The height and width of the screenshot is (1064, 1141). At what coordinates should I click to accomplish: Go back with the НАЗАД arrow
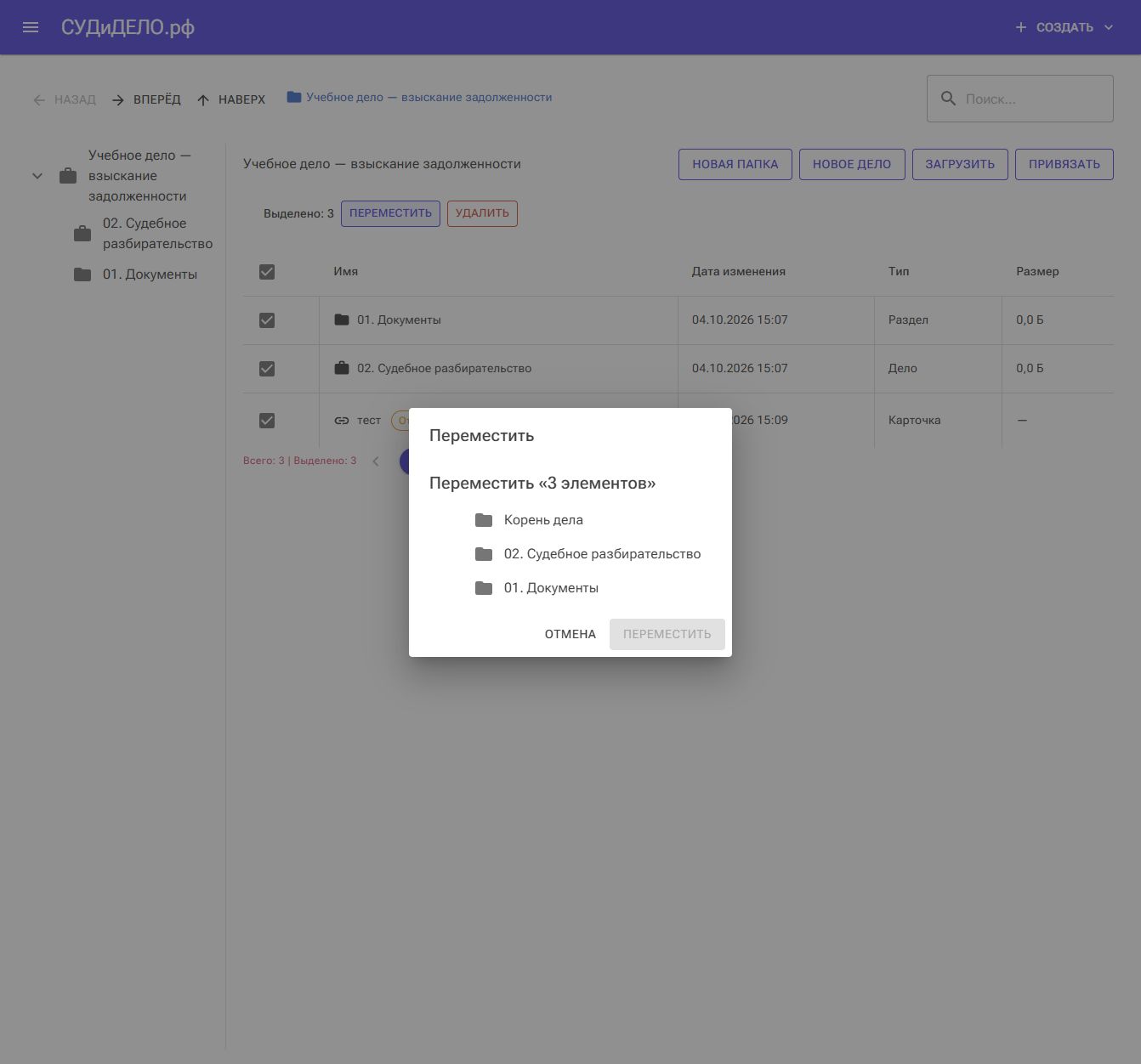[64, 99]
